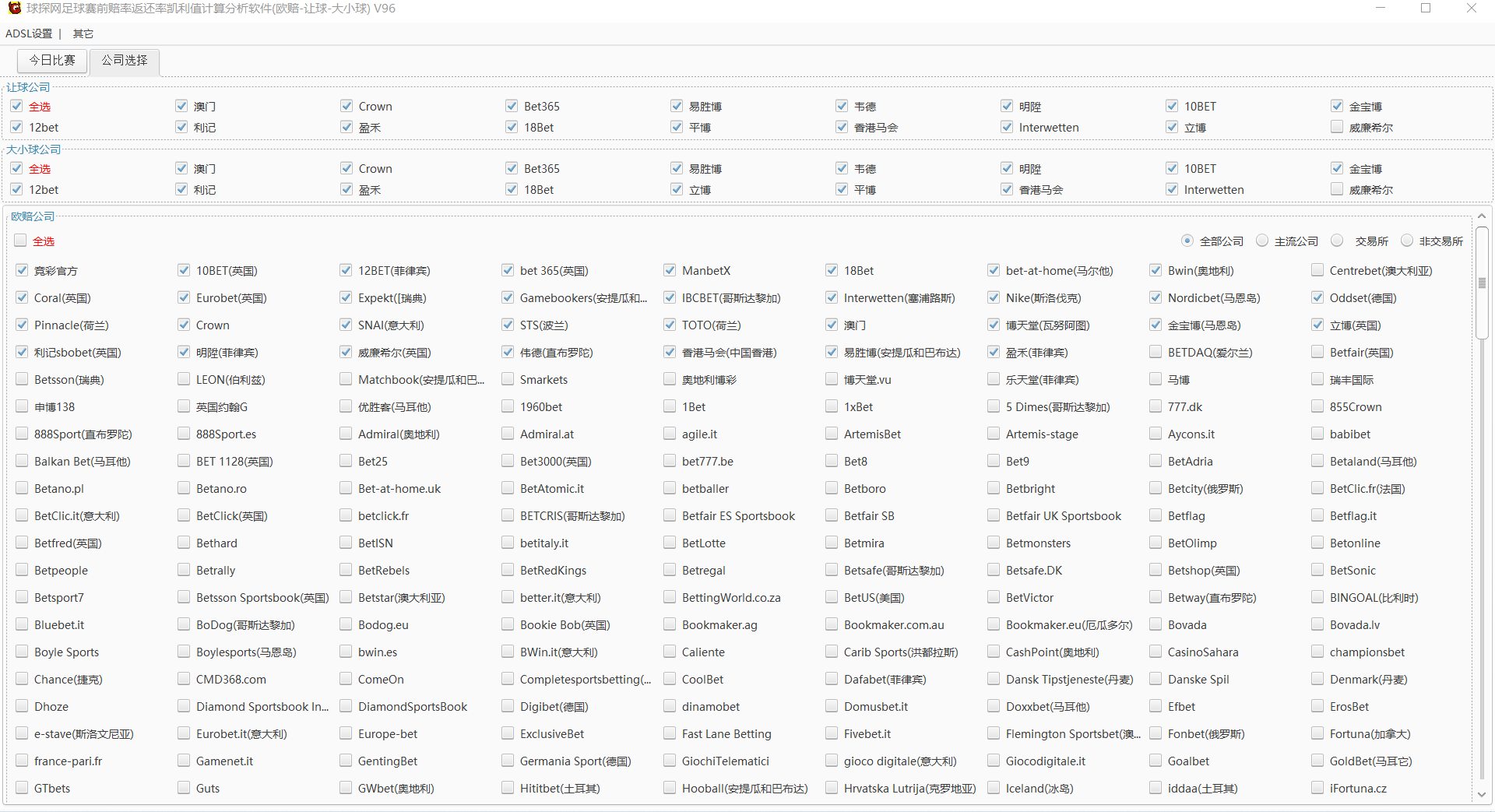
Task: Toggle 全选 checkbox in 大小球公司 group
Action: coord(16,168)
